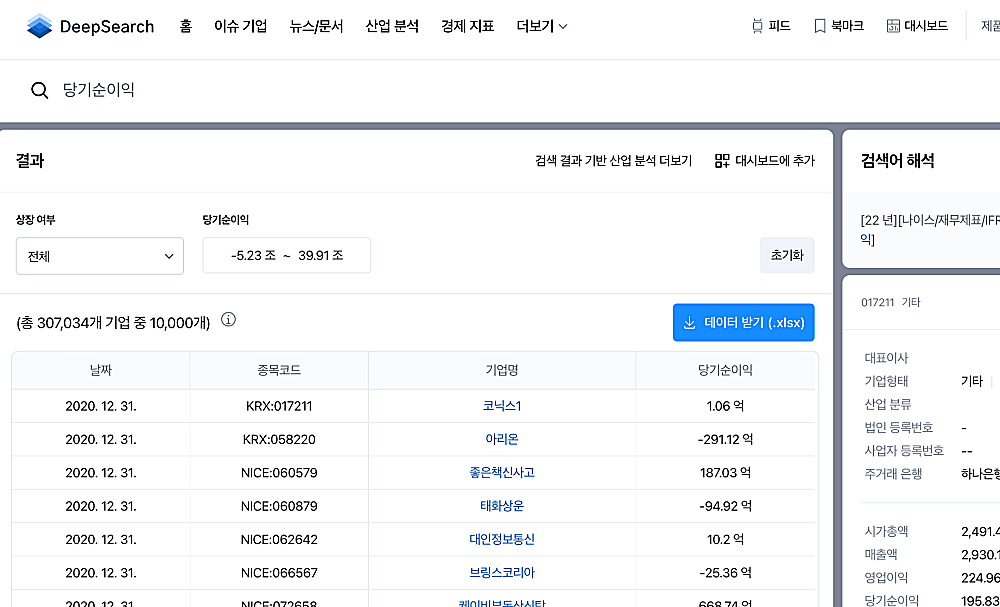Select the 경제 지표 menu item
The height and width of the screenshot is (607, 1000).
coord(467,27)
